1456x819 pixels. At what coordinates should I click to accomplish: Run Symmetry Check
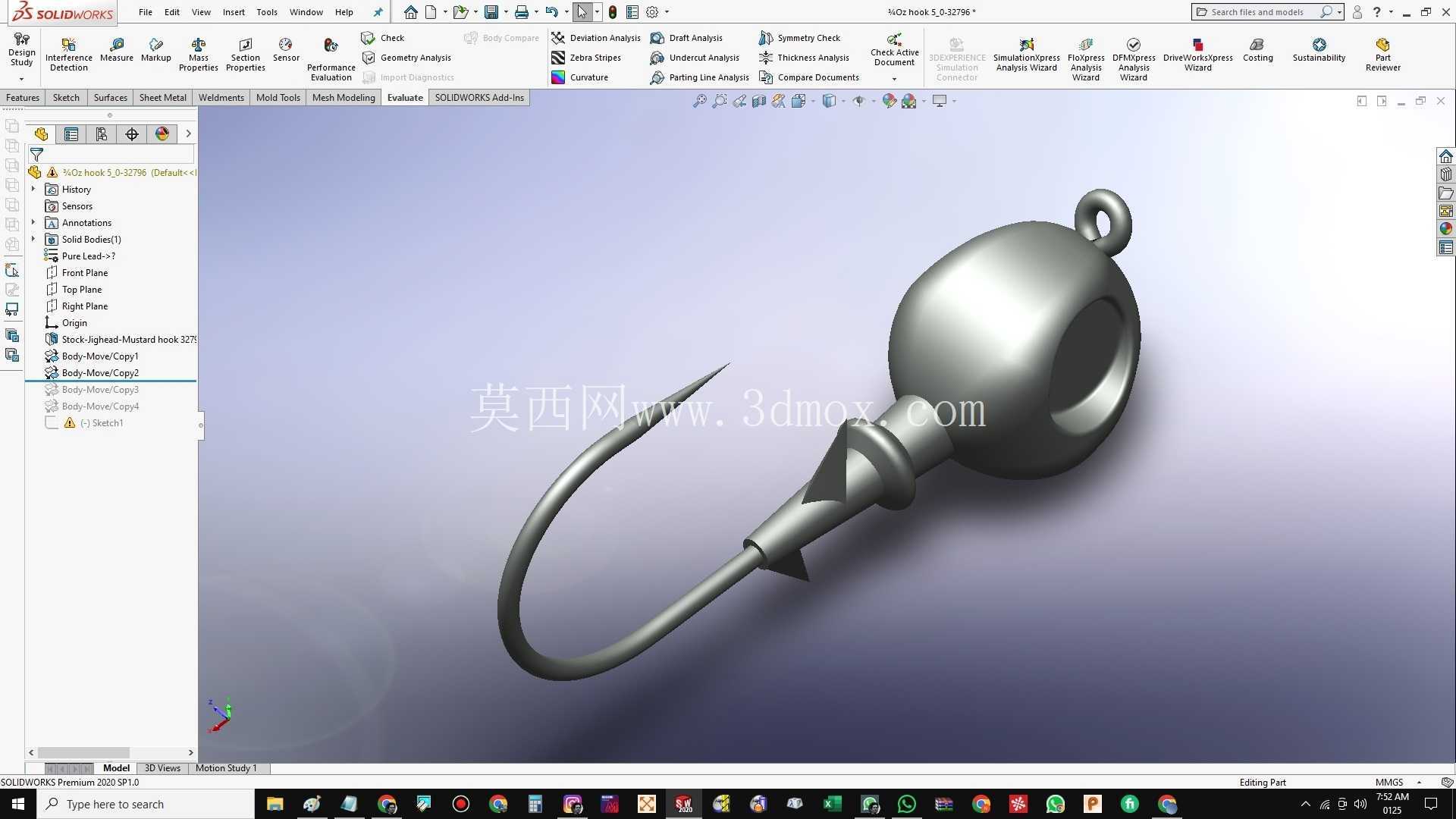[800, 38]
